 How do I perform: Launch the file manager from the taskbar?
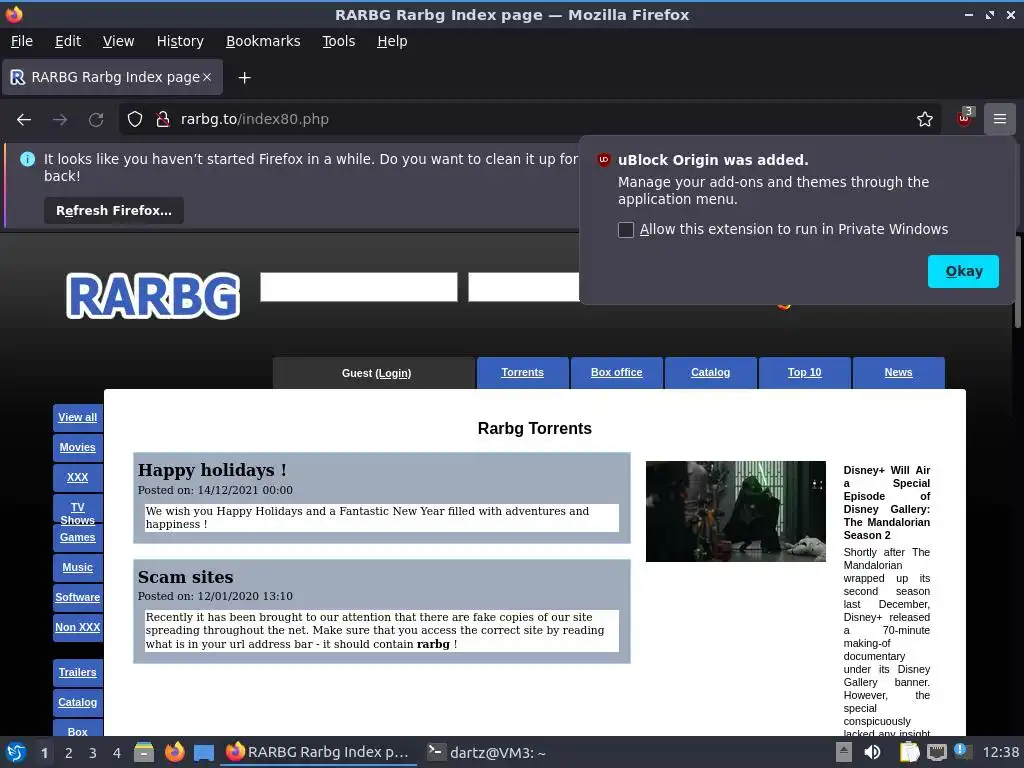click(144, 752)
